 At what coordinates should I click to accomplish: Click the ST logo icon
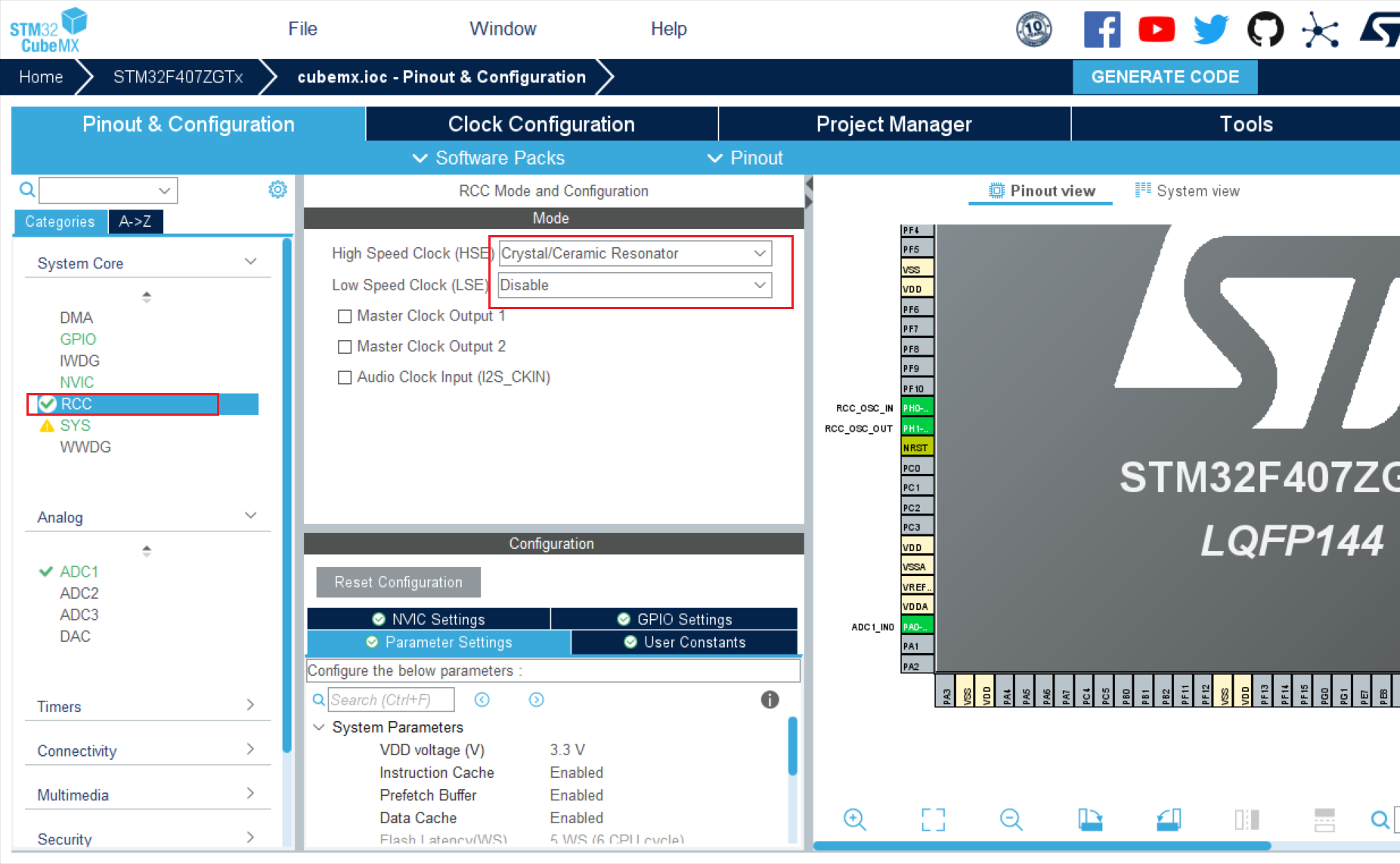click(1380, 30)
